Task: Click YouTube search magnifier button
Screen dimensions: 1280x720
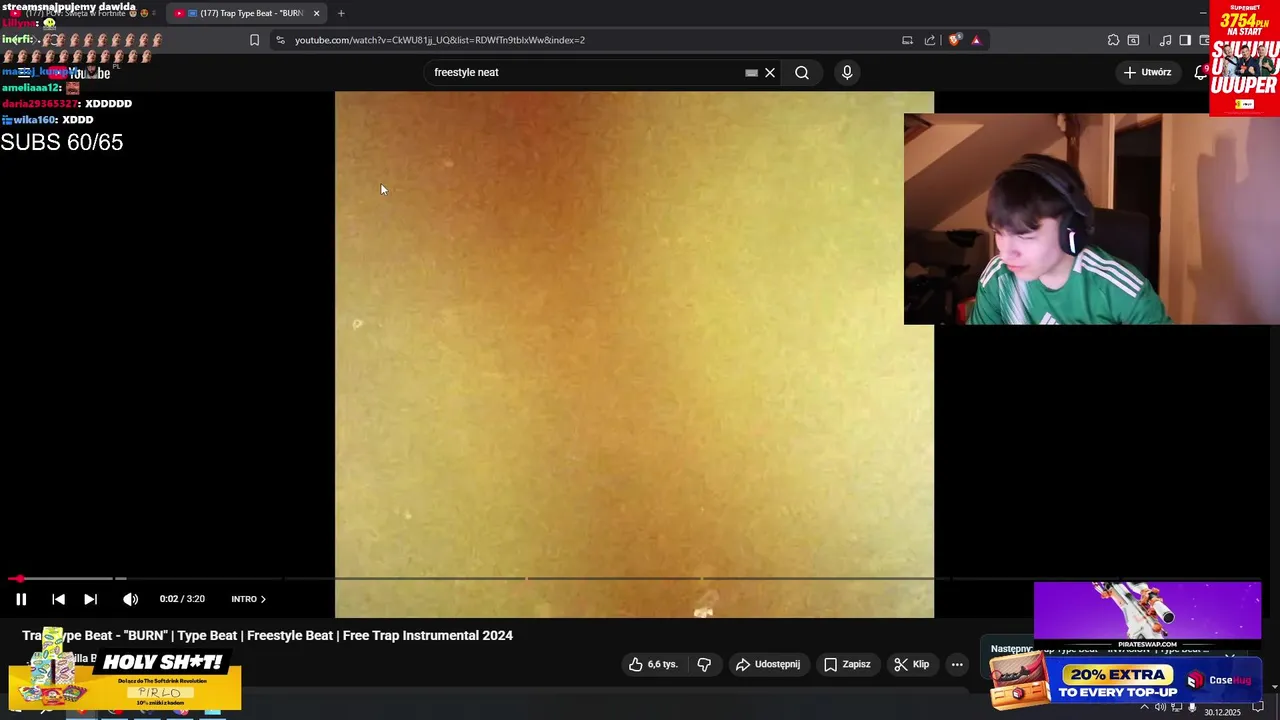Action: click(x=802, y=72)
